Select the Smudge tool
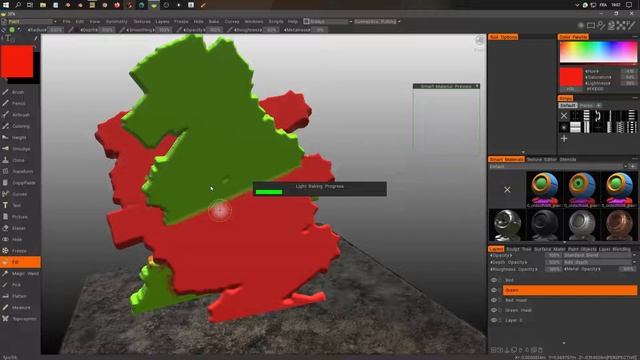Image resolution: width=640 pixels, height=360 pixels. (x=20, y=149)
